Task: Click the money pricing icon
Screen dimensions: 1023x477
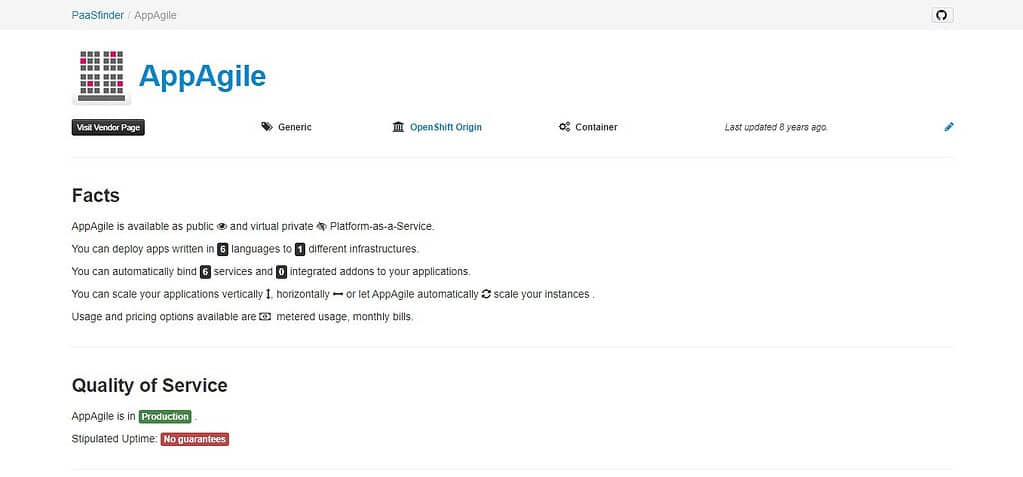Action: point(265,316)
